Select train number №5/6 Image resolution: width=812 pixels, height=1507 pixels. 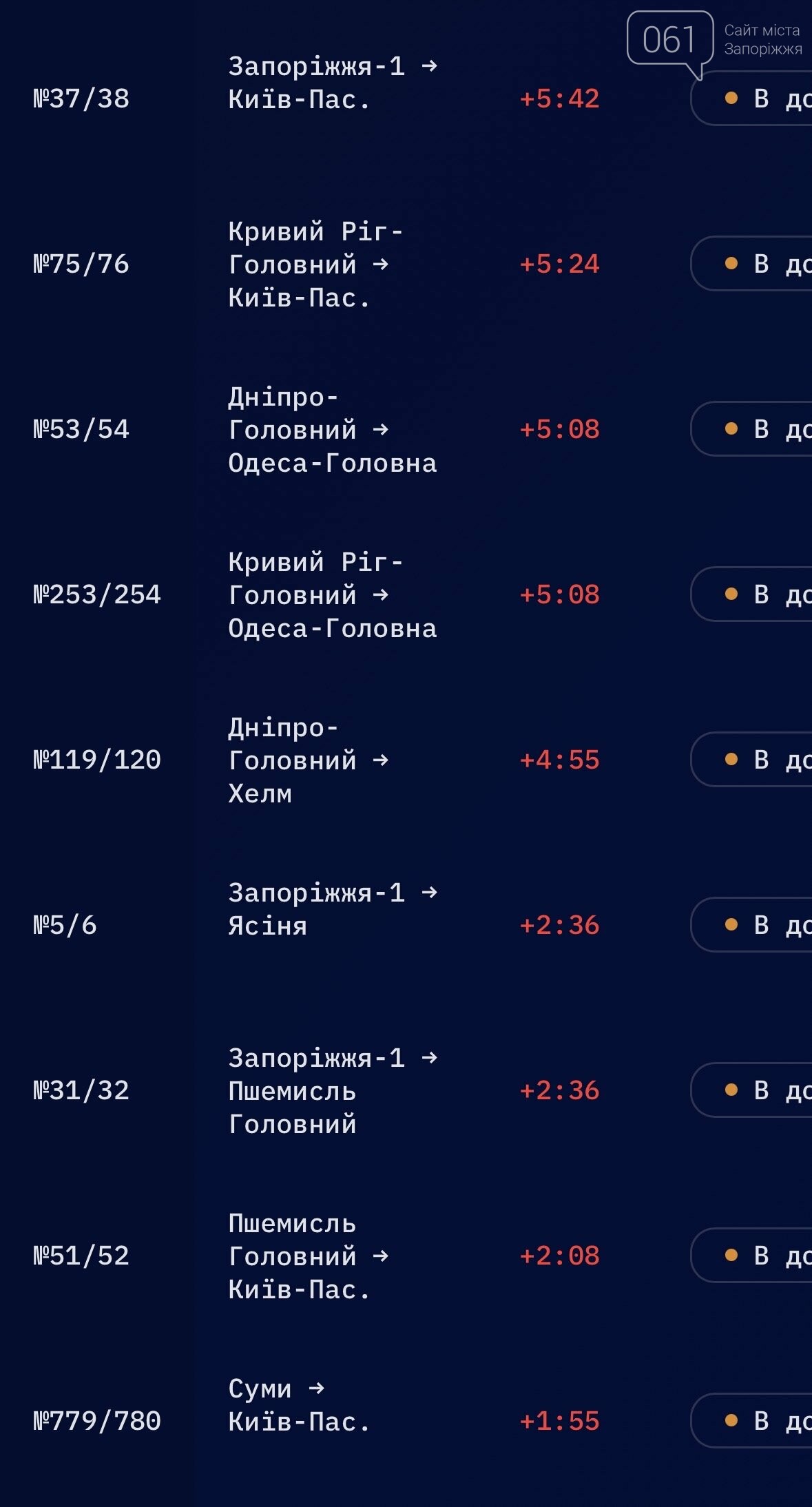point(65,926)
